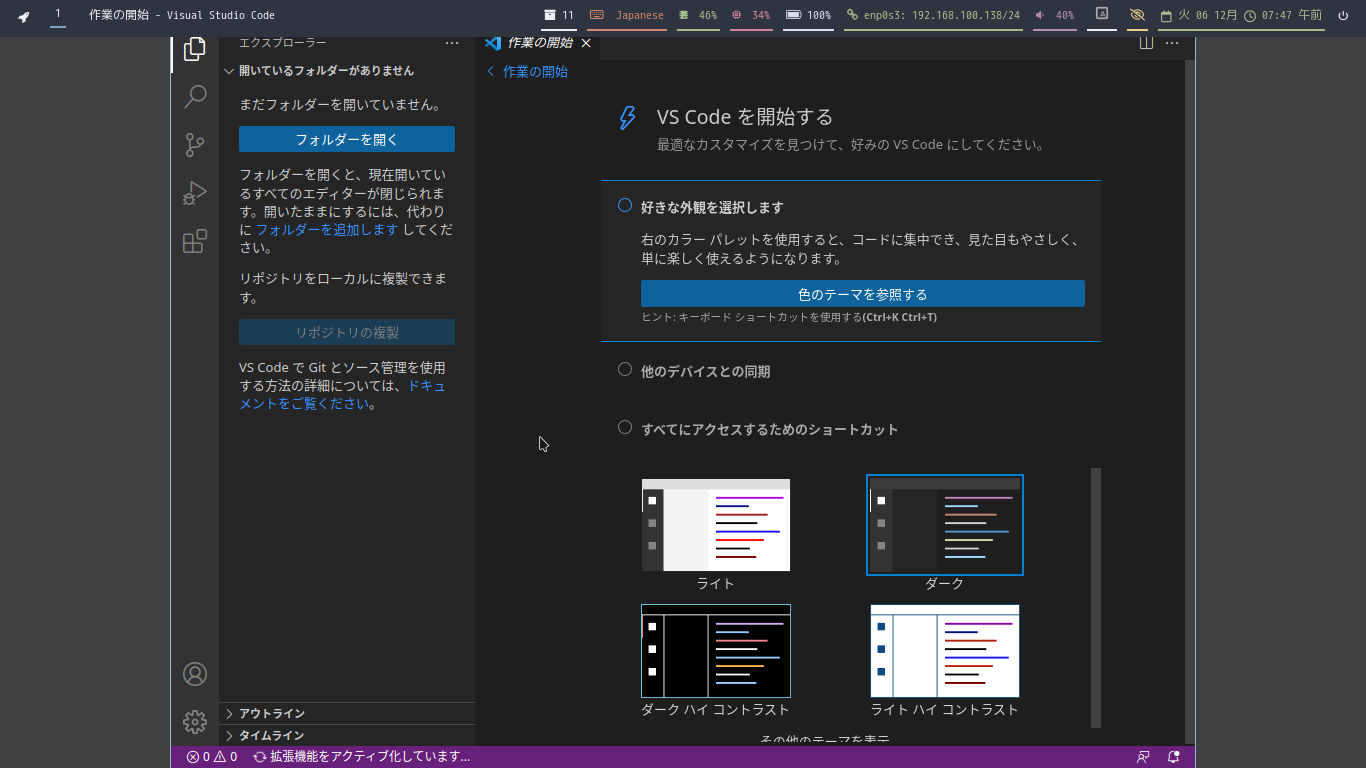
Task: Open notifications bell in status bar
Action: [1174, 757]
